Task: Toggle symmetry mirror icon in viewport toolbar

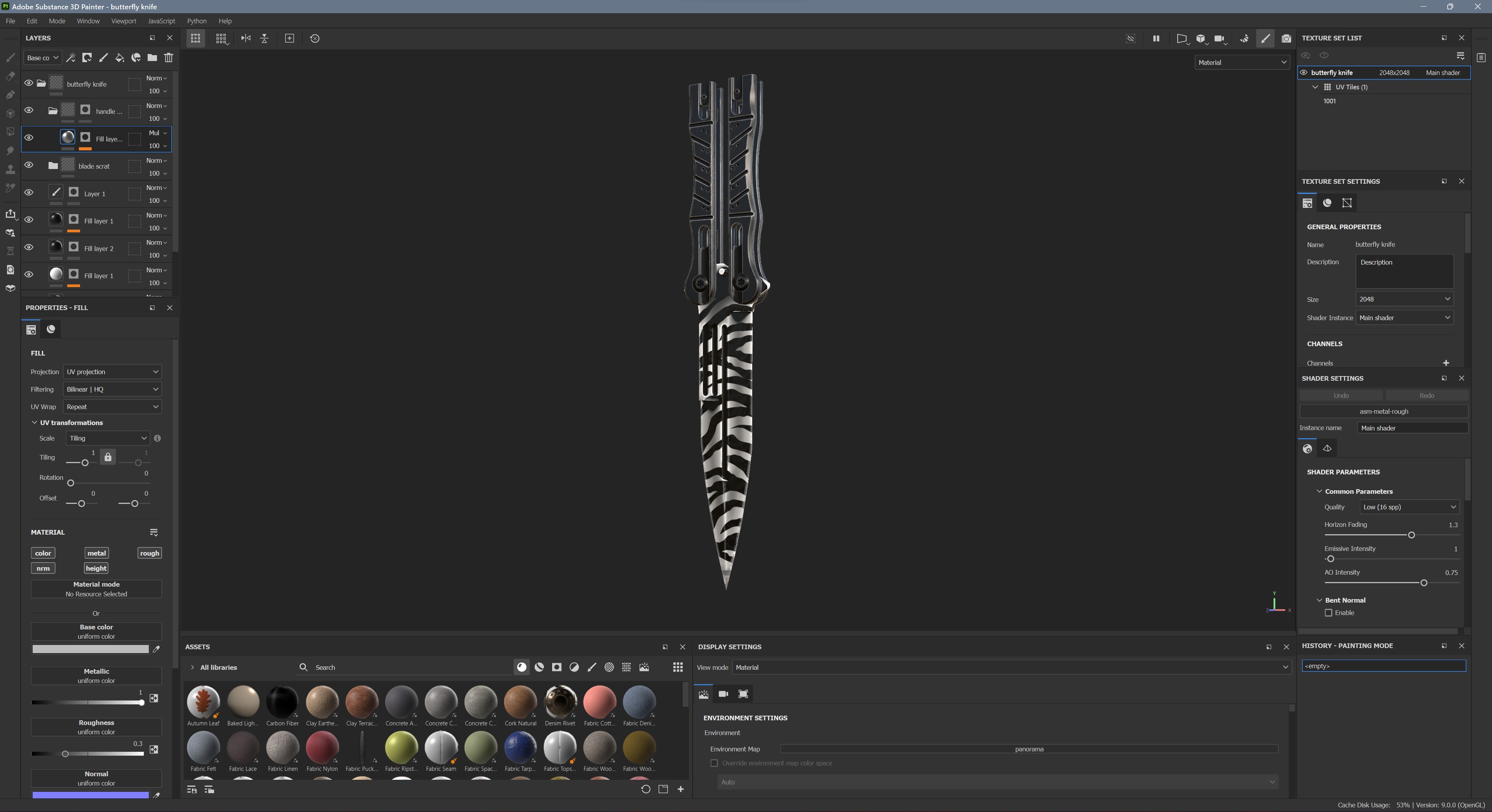Action: (246, 38)
